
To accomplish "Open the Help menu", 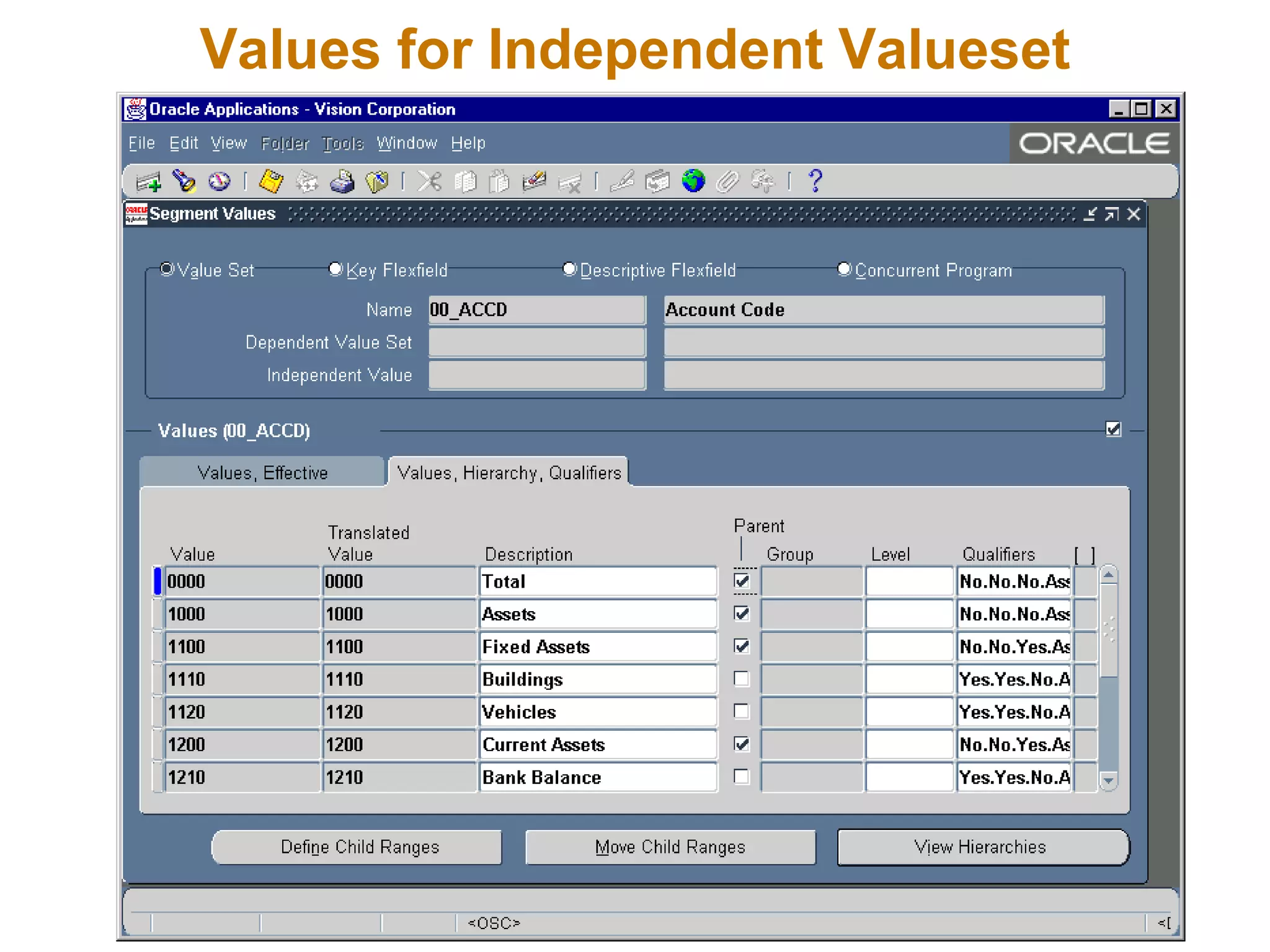I will point(468,143).
